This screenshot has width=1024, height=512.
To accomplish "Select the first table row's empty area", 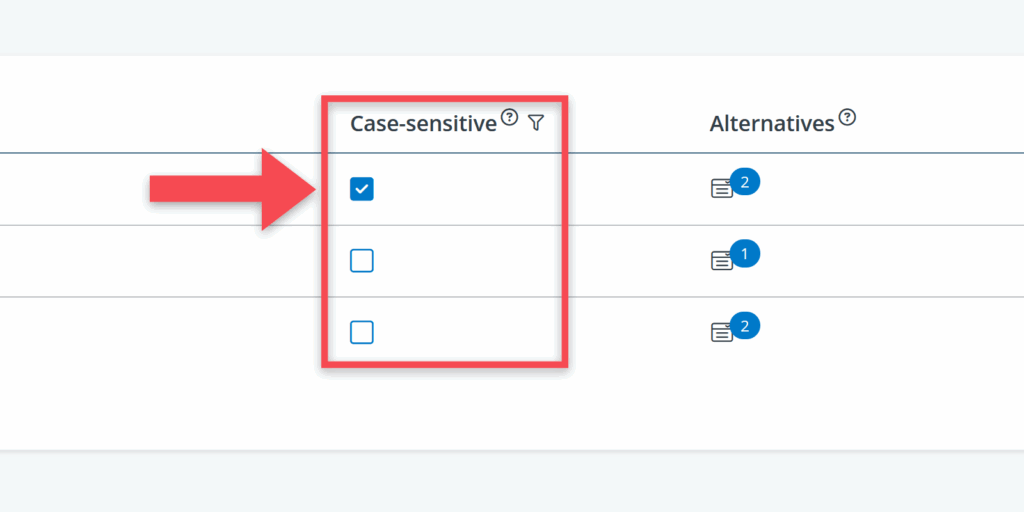I will pos(100,189).
